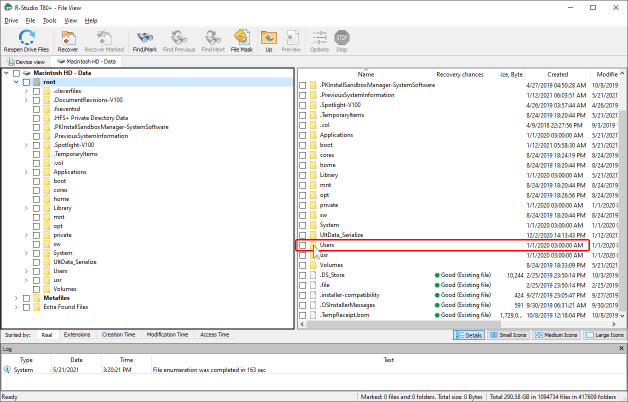Close the Log panel

(621, 349)
